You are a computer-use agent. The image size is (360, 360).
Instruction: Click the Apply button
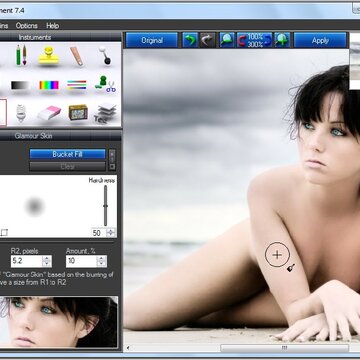pos(320,40)
